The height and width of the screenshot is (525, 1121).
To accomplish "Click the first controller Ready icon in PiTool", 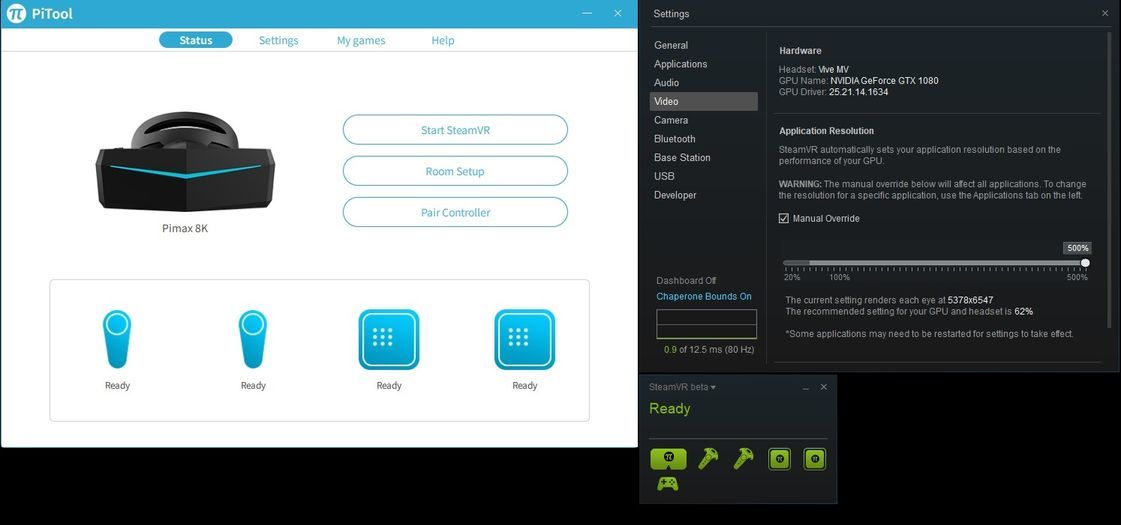I will click(117, 339).
